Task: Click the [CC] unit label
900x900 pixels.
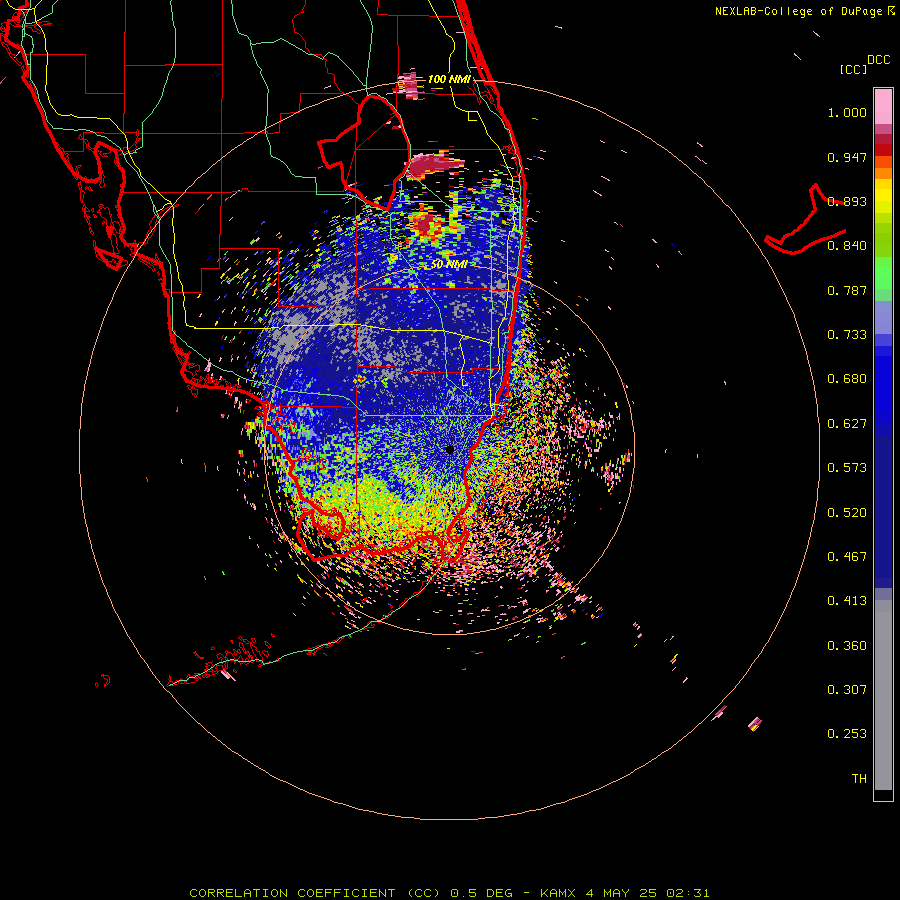Action: 853,69
